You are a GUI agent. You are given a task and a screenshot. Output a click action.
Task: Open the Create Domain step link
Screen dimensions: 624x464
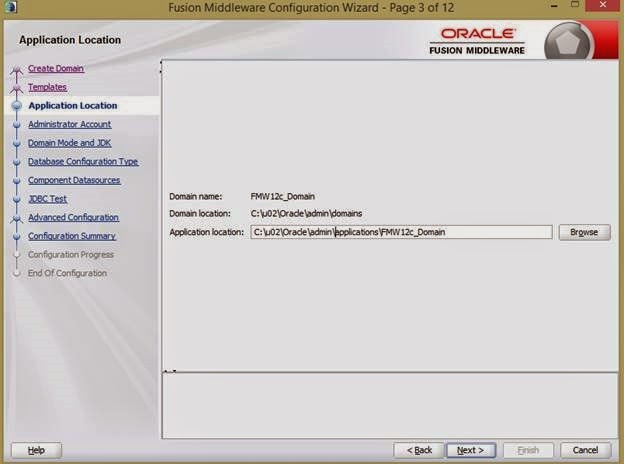(56, 68)
